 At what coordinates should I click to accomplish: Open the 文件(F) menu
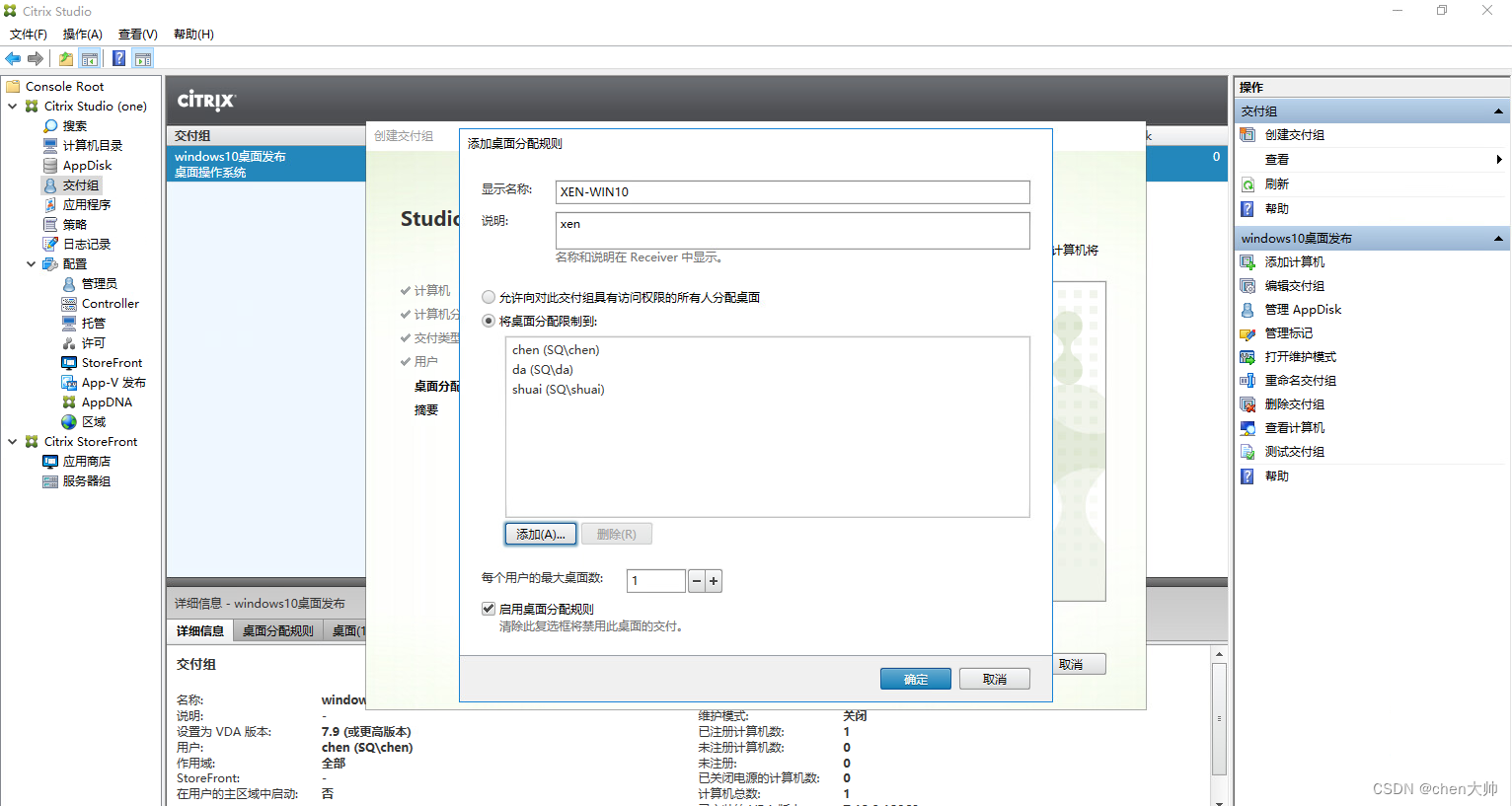point(29,35)
